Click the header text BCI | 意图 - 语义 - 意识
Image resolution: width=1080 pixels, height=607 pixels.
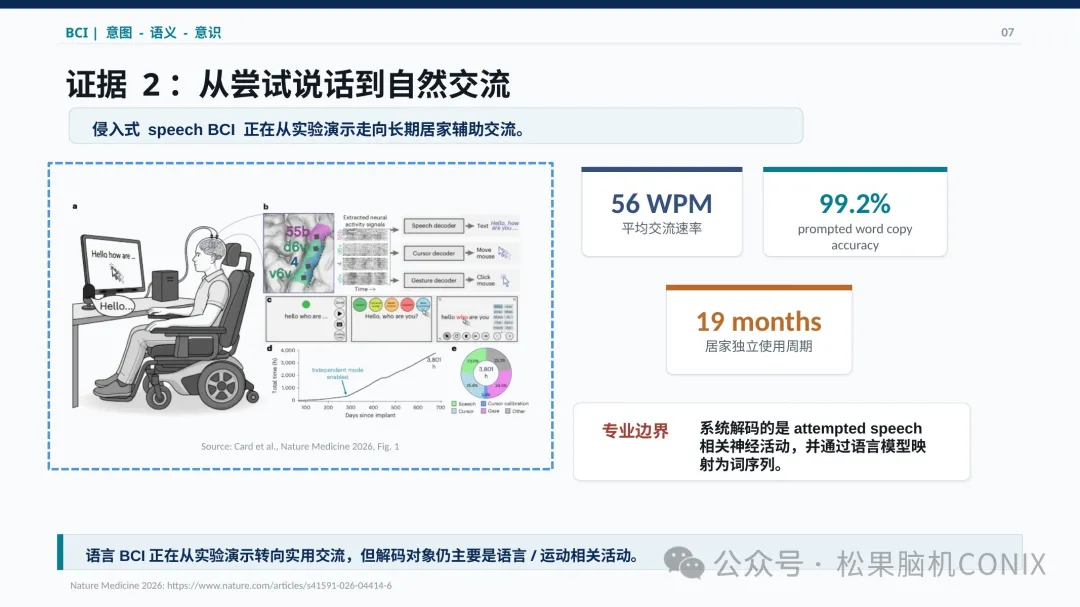(x=143, y=32)
